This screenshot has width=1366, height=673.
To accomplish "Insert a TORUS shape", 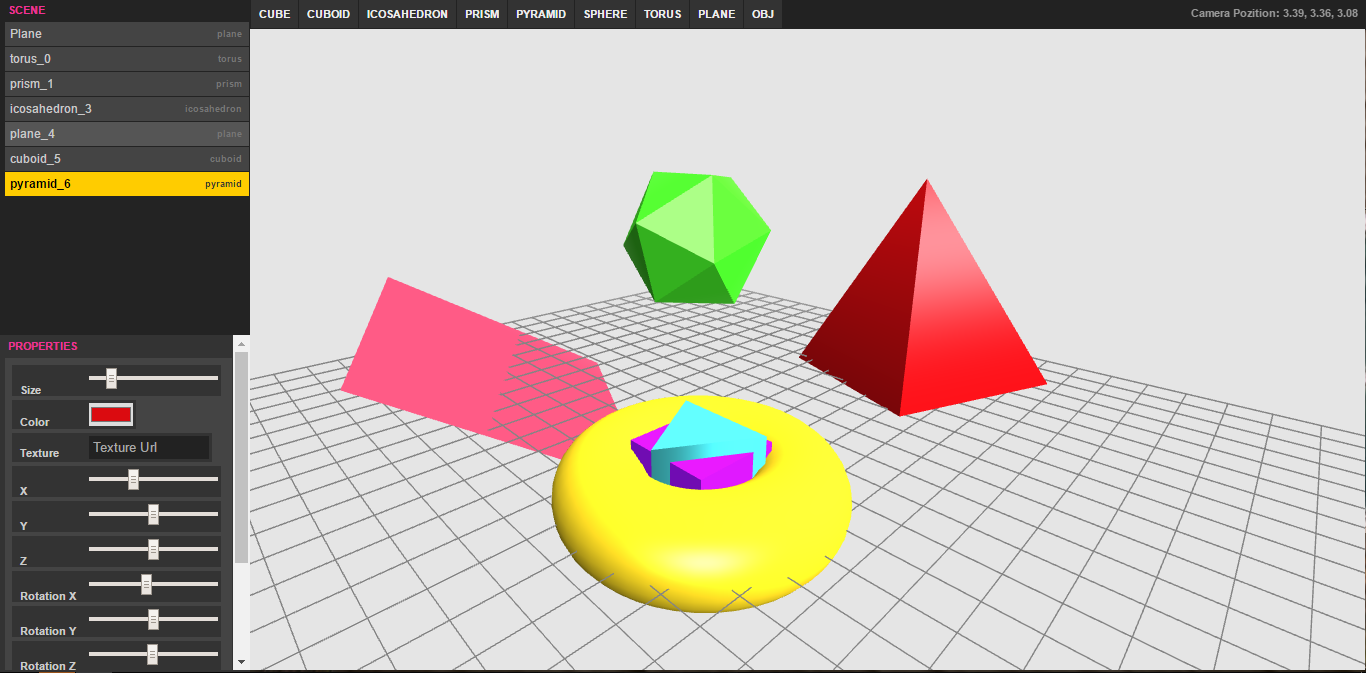I will pos(662,14).
